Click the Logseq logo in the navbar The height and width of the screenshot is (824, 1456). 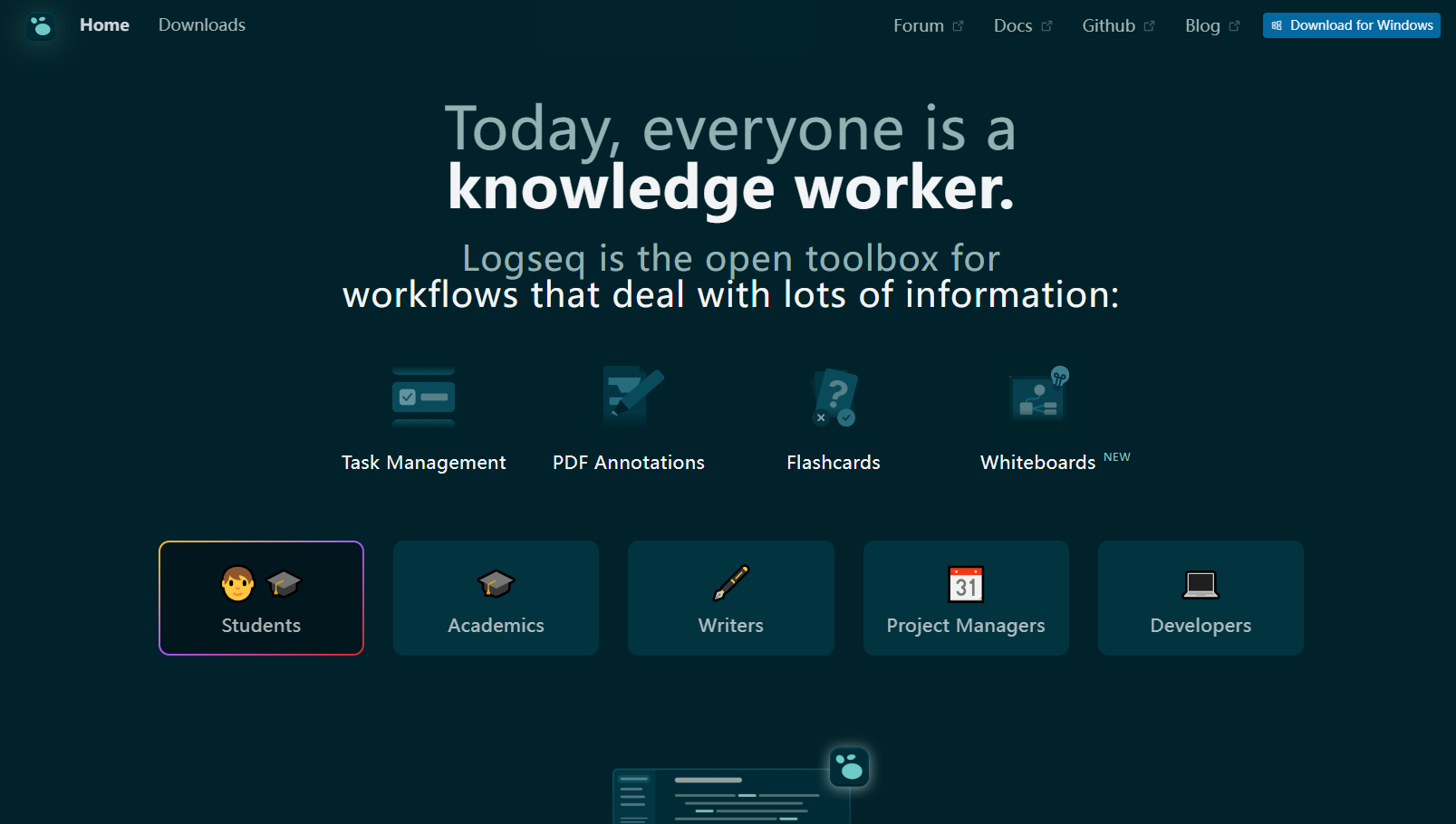click(x=41, y=26)
